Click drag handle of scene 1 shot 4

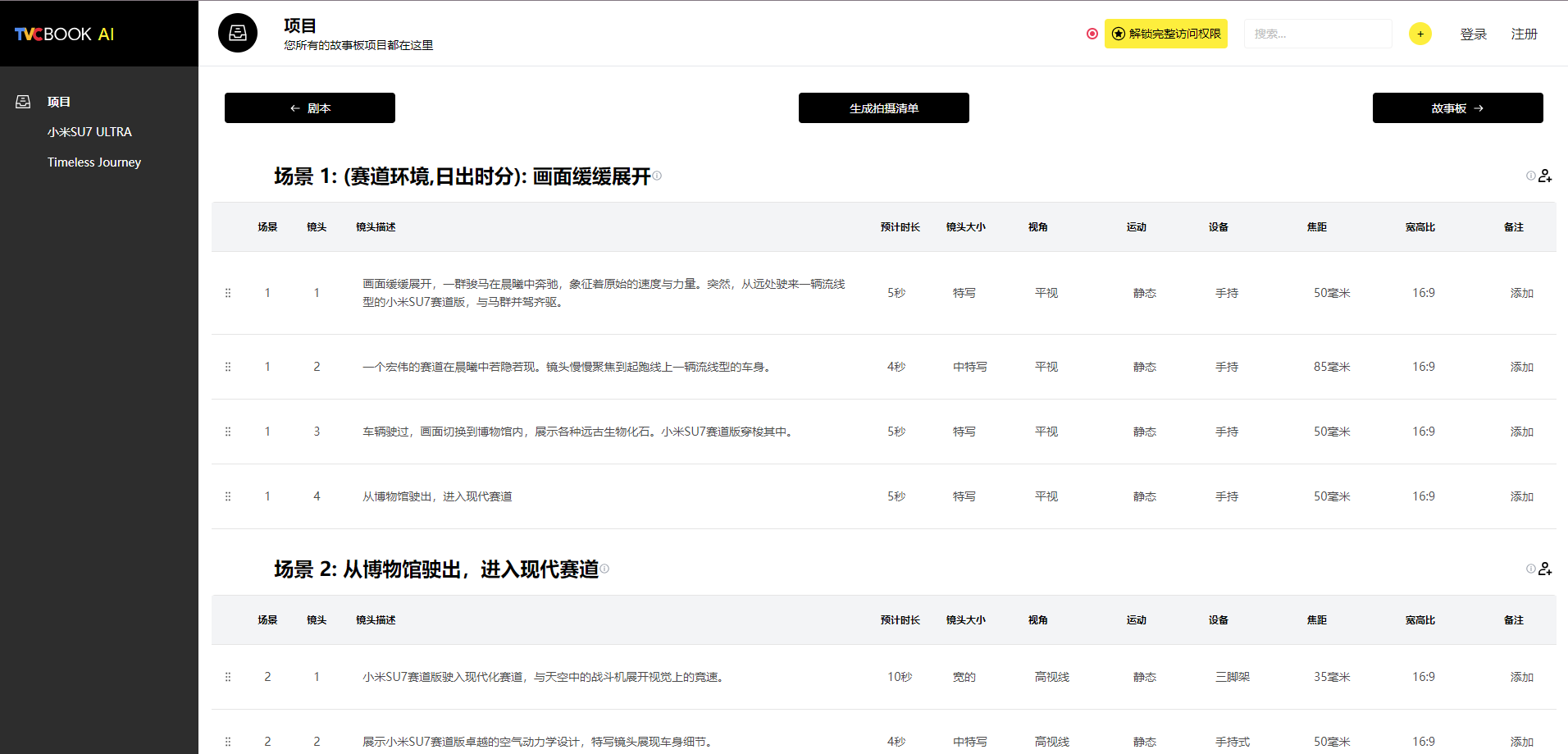click(228, 496)
